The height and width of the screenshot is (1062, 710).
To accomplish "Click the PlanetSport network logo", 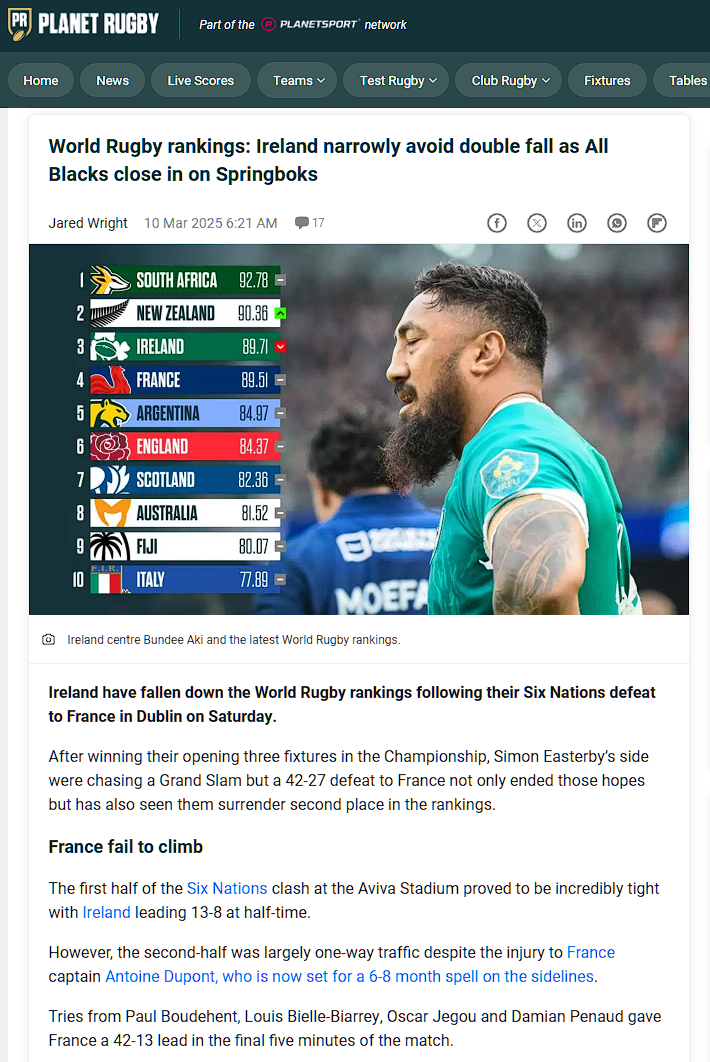I will [309, 24].
